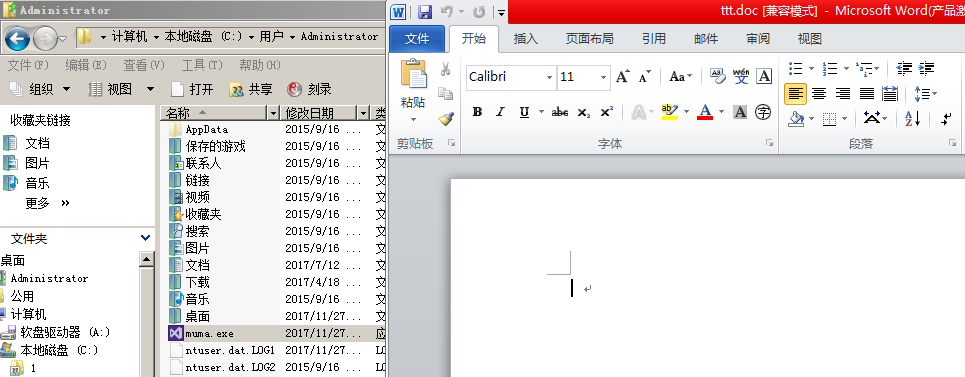Click the Save icon in Word's quick access toolbar
The image size is (965, 377).
point(425,12)
